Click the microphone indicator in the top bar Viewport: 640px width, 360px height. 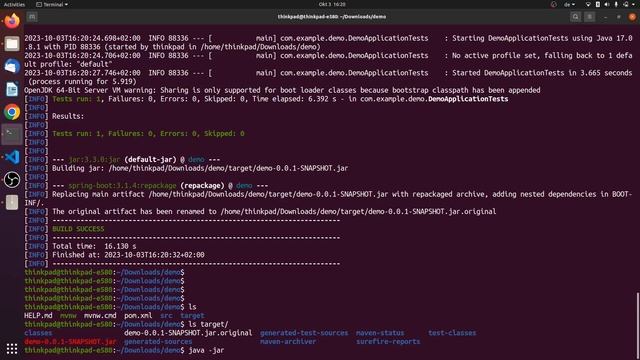[x=616, y=4]
